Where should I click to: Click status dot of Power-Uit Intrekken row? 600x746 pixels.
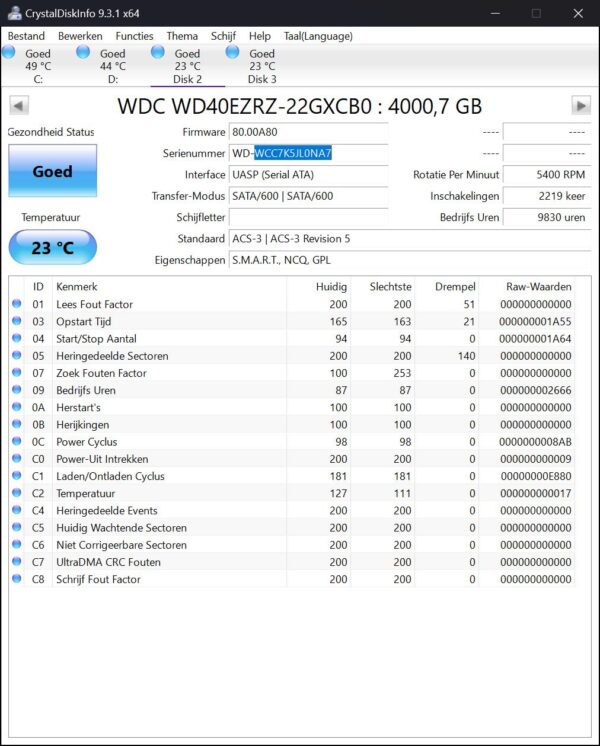[x=17, y=458]
